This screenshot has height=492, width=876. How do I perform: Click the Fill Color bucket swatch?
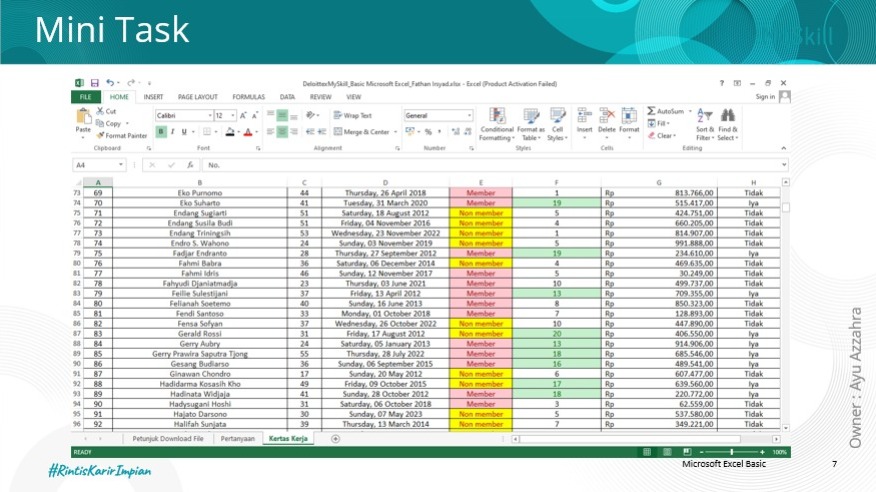(230, 132)
